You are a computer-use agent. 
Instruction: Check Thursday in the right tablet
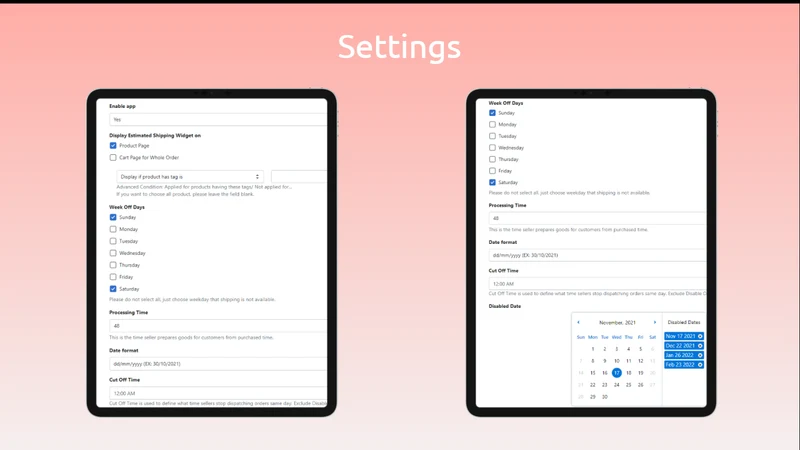click(492, 159)
